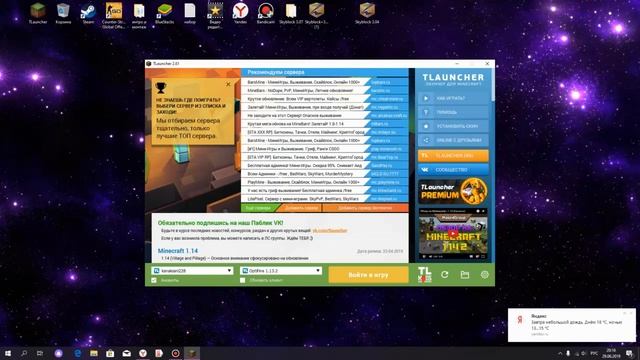The width and height of the screenshot is (640, 360).
Task: Open Microsoft Store from taskbar
Action: pyautogui.click(x=110, y=353)
